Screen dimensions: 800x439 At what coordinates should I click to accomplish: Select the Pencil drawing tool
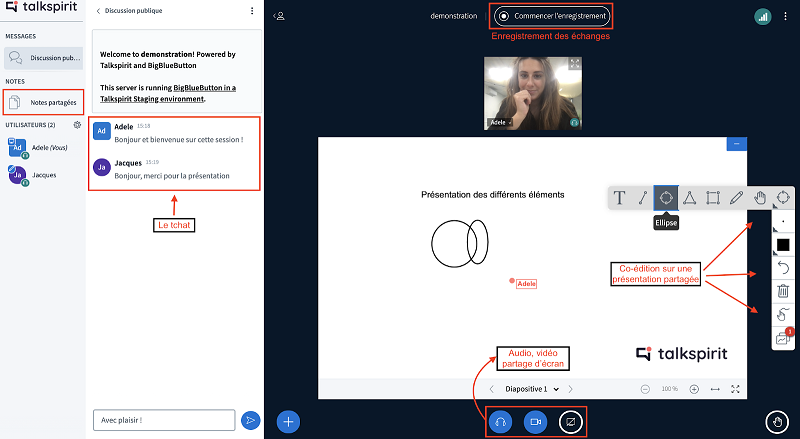click(736, 198)
